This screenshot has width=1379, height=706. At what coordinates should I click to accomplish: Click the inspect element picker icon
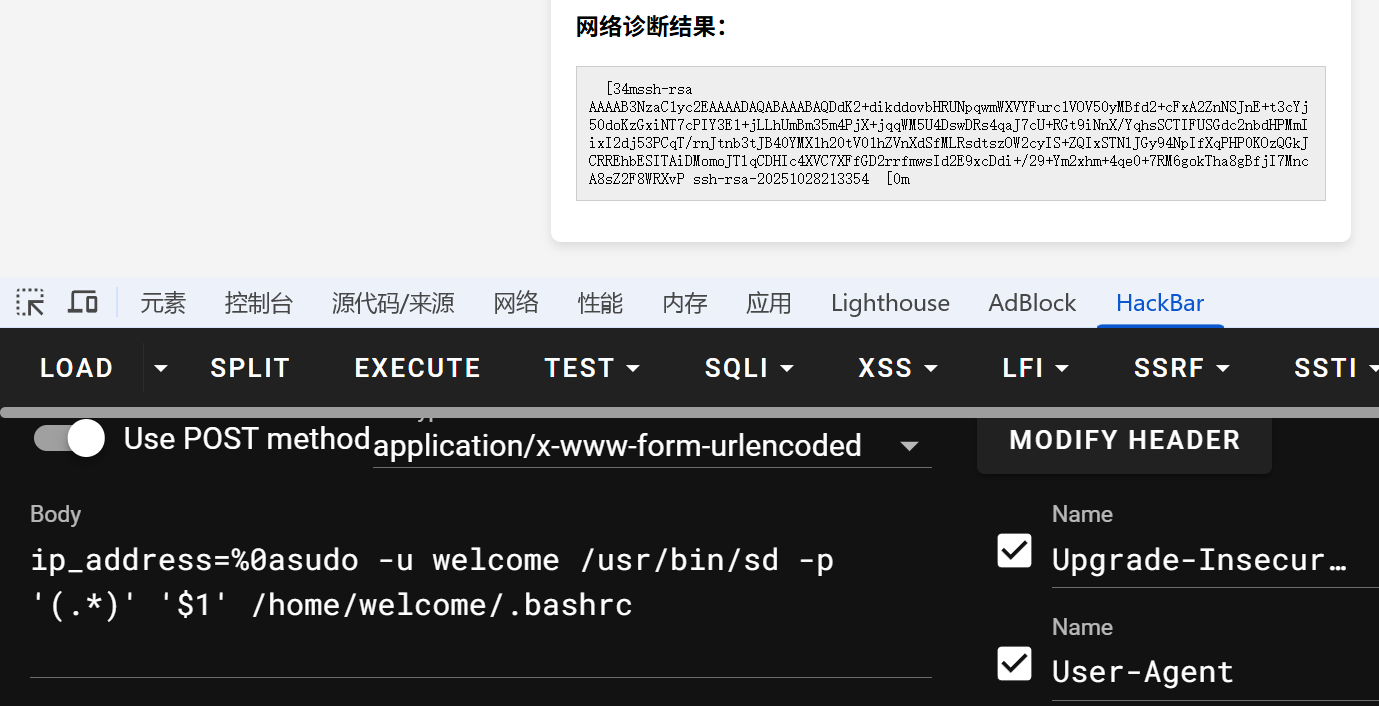click(x=30, y=303)
